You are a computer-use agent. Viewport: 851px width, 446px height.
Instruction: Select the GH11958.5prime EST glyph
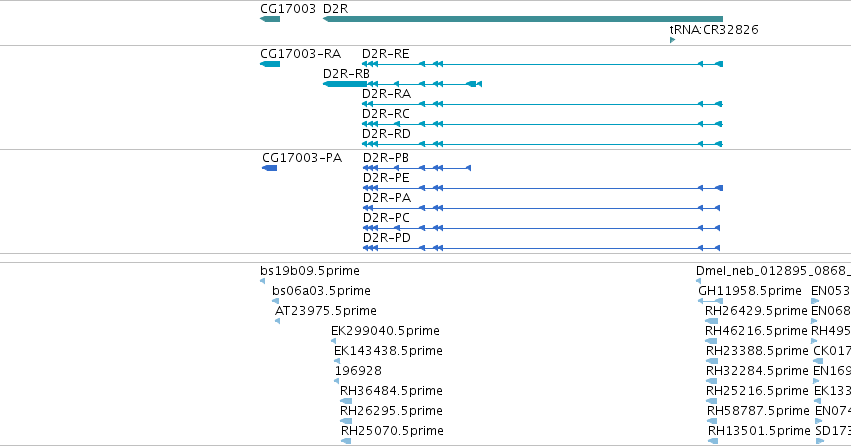pyautogui.click(x=710, y=301)
